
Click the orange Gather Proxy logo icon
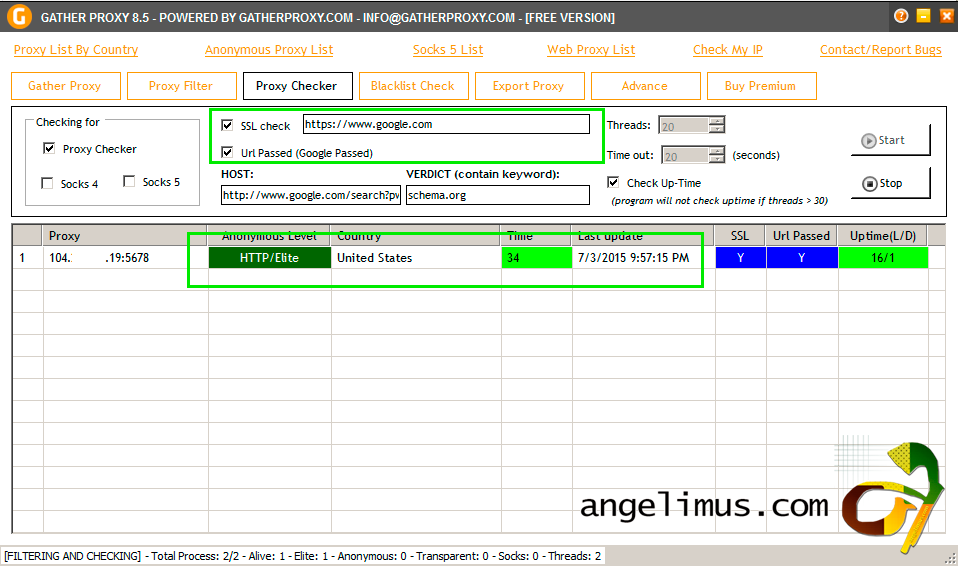click(19, 17)
